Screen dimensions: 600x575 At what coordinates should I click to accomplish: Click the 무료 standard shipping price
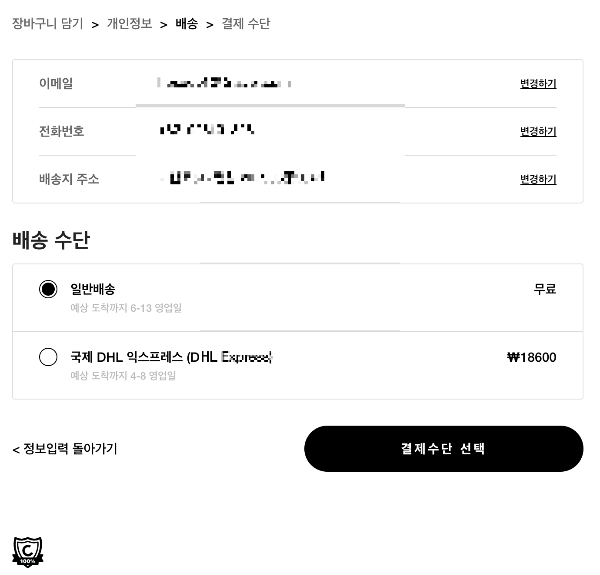pos(545,289)
